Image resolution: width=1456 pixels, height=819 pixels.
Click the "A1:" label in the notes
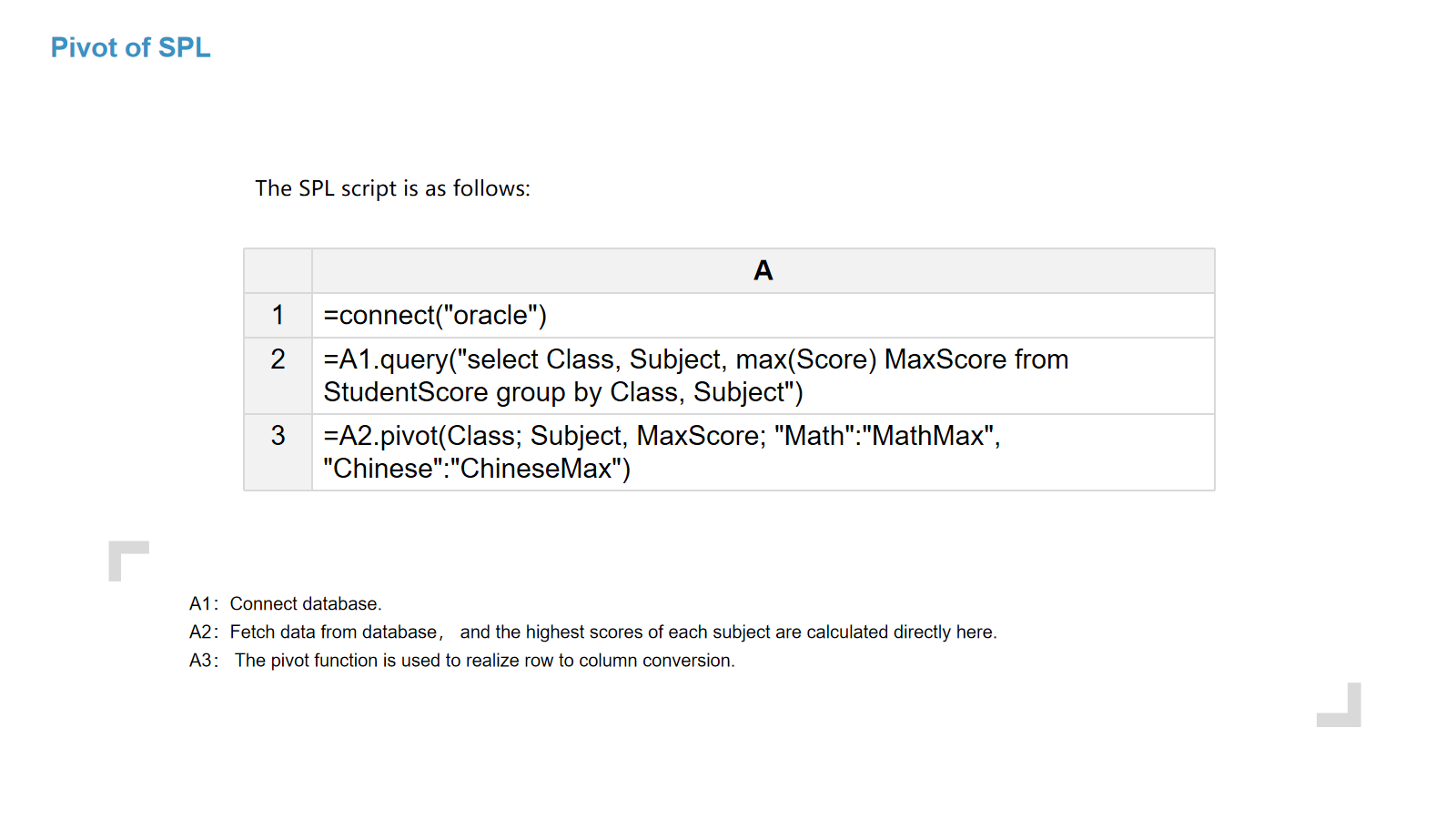203,604
